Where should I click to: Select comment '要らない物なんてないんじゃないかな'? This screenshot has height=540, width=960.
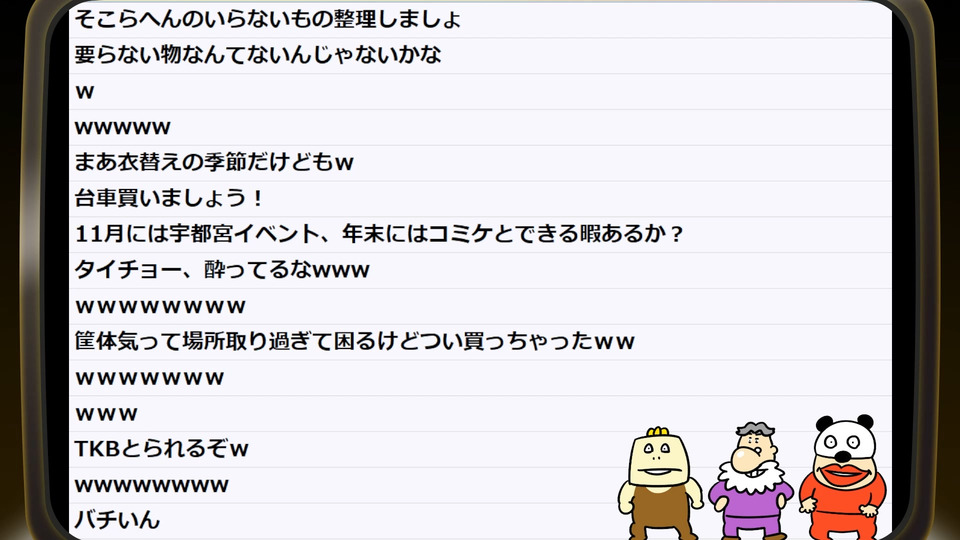480,56
